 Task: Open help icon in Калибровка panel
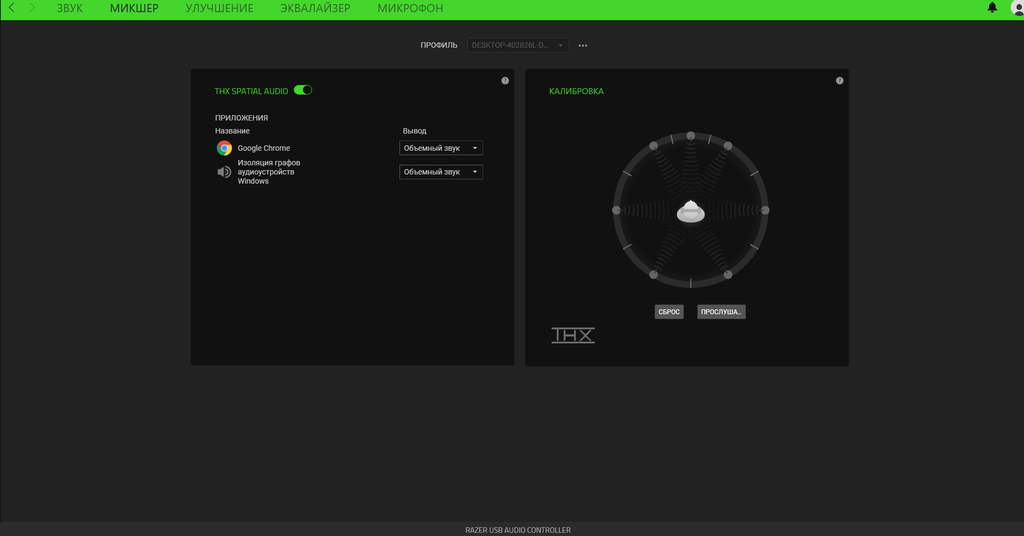tap(839, 81)
